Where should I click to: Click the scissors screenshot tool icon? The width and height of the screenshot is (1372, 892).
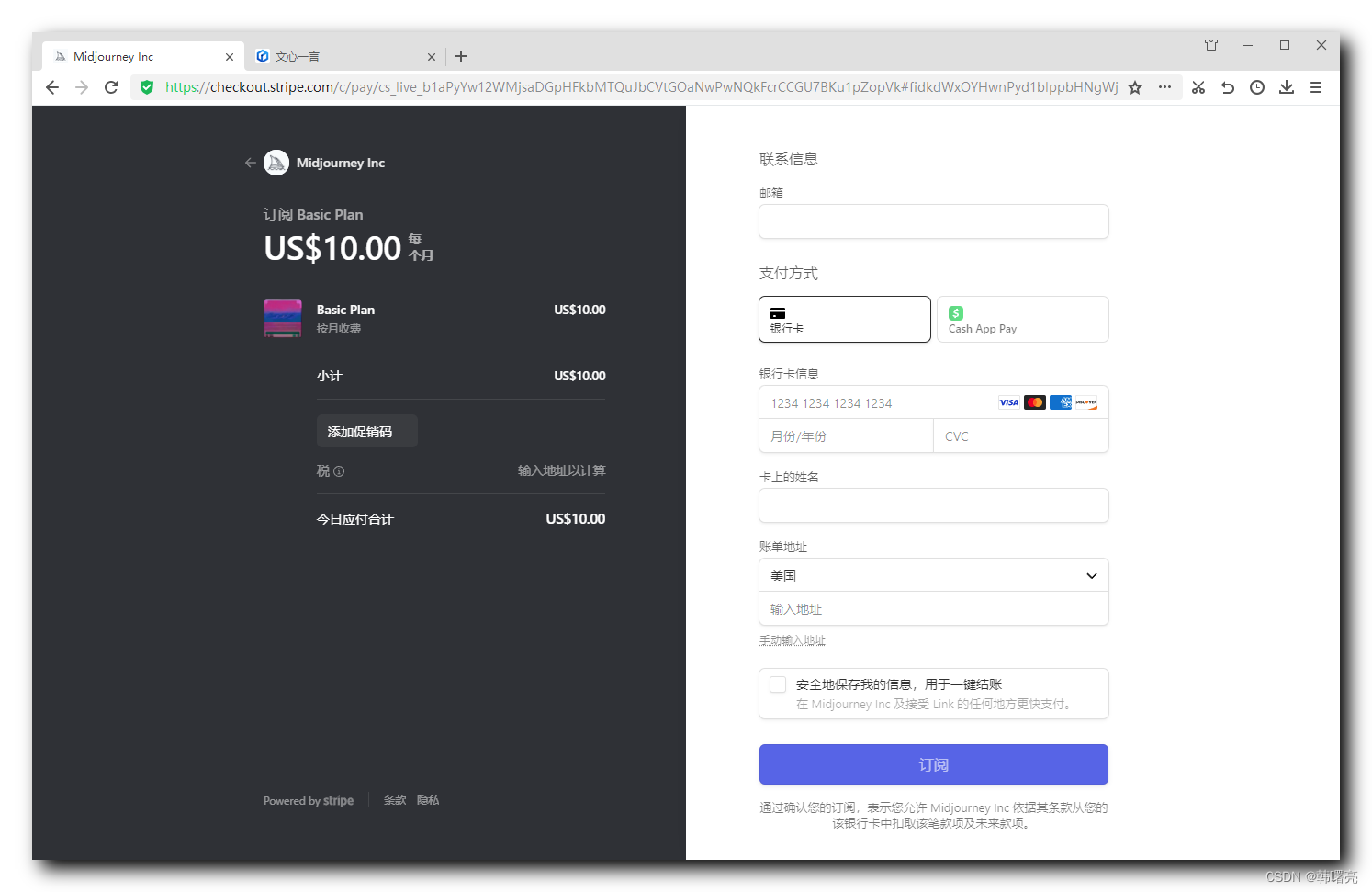pos(1198,87)
